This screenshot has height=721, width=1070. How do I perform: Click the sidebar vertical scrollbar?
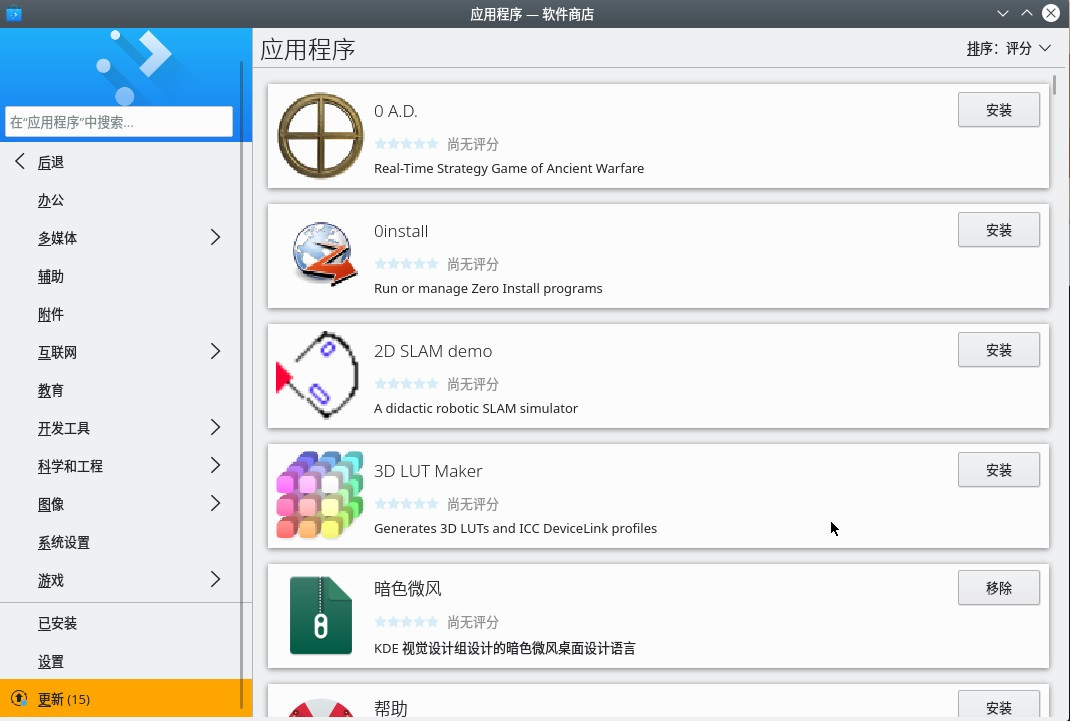tap(242, 385)
